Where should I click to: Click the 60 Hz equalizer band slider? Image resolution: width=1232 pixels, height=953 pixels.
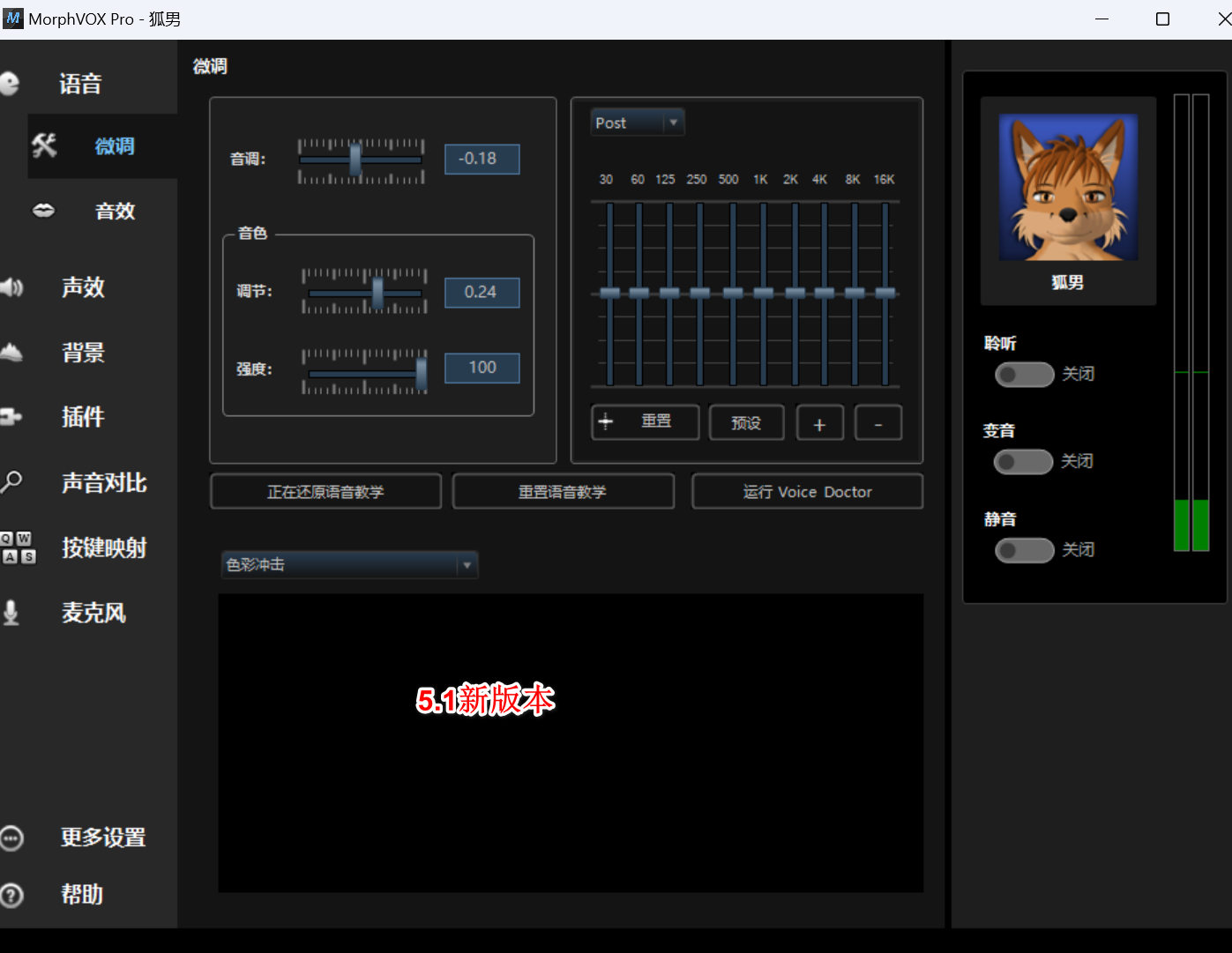tap(639, 293)
